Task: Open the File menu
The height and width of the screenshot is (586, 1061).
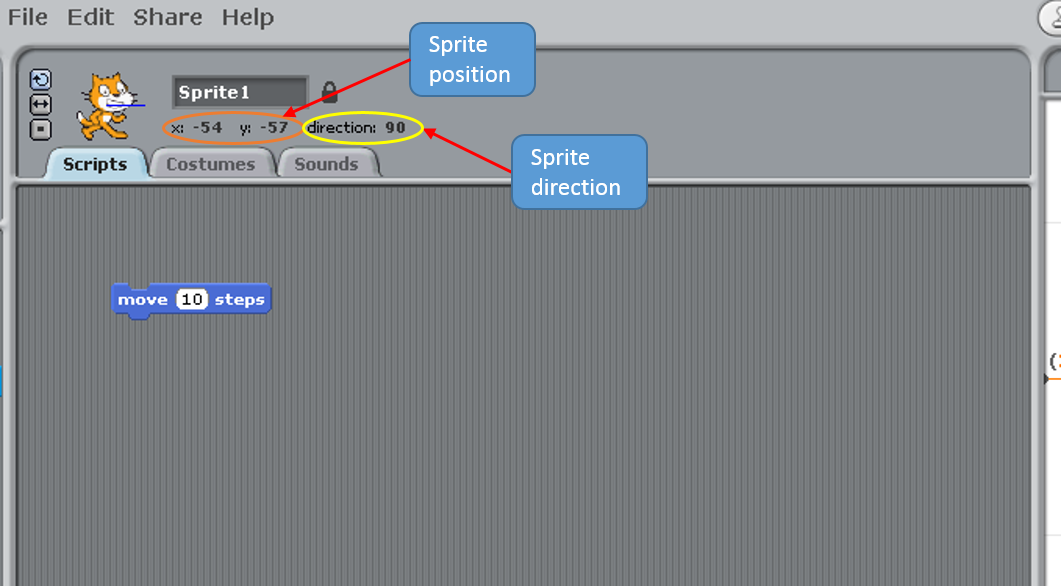Action: click(x=27, y=16)
